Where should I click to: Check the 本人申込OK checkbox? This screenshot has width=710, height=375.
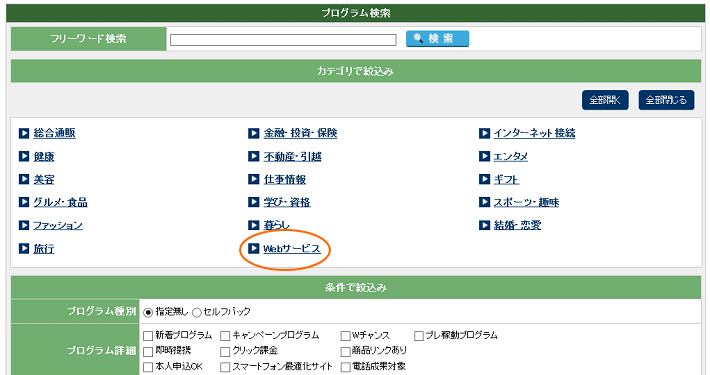[x=148, y=367]
